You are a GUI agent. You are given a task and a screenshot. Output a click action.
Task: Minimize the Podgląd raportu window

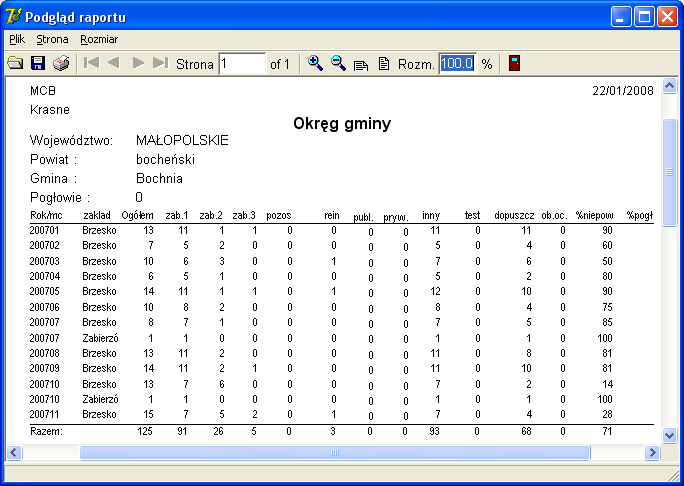click(621, 17)
